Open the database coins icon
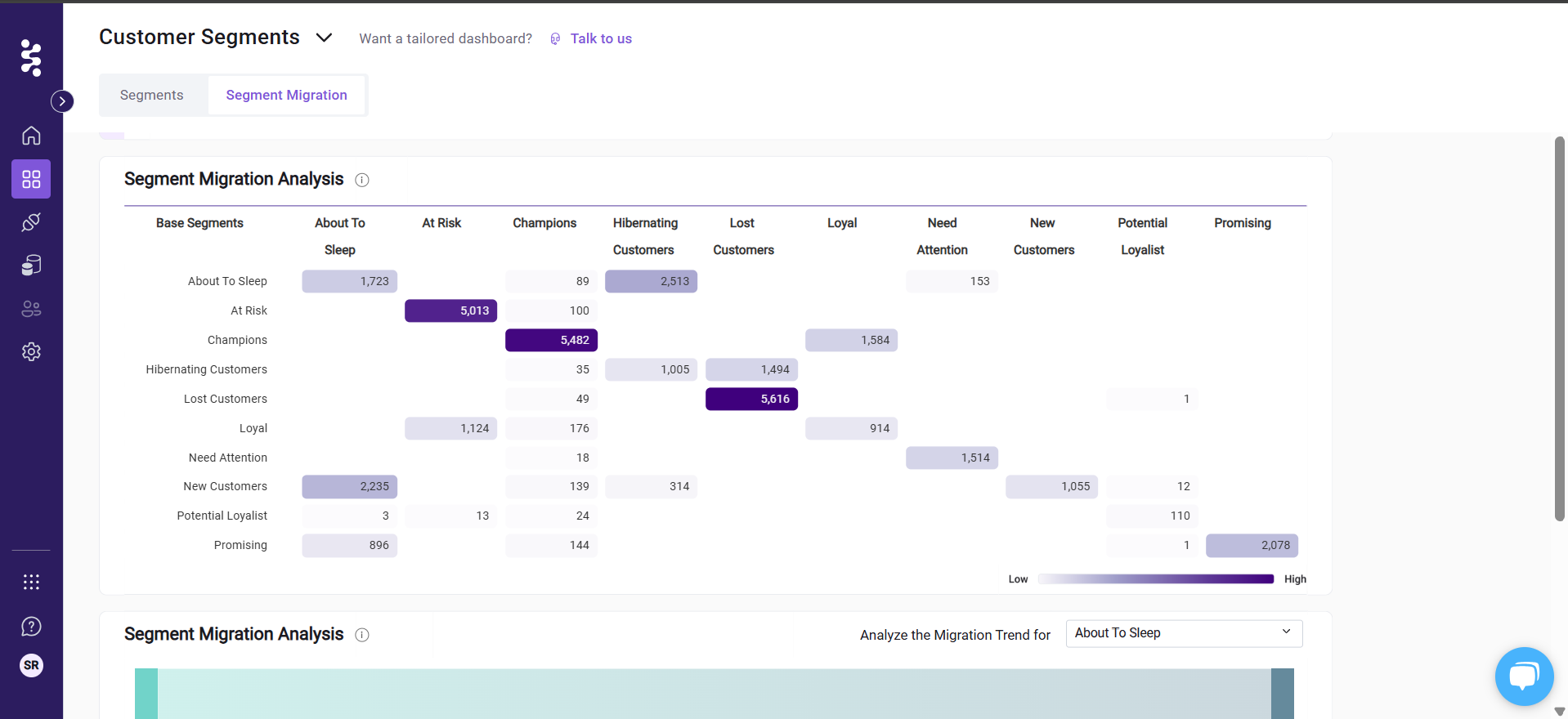 point(31,266)
